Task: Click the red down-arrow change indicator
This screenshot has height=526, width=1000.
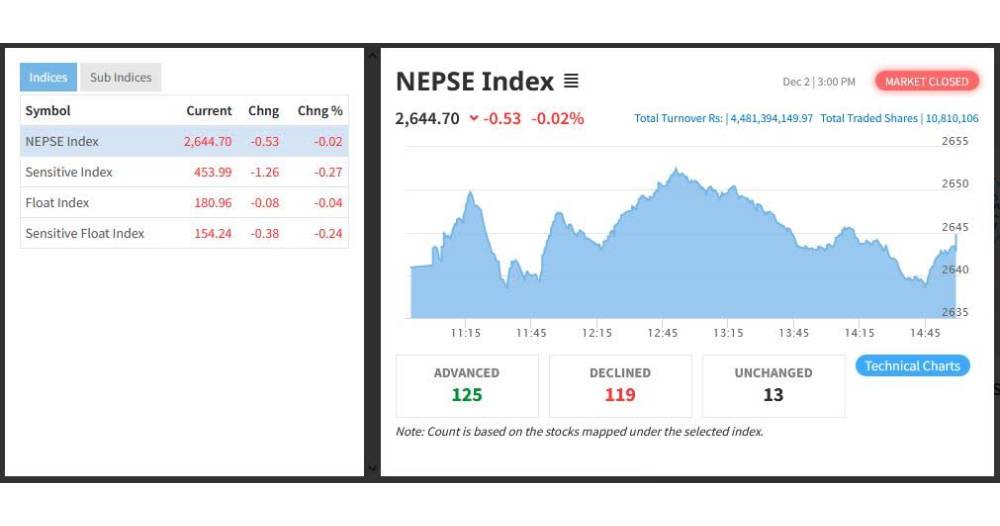Action: point(473,119)
